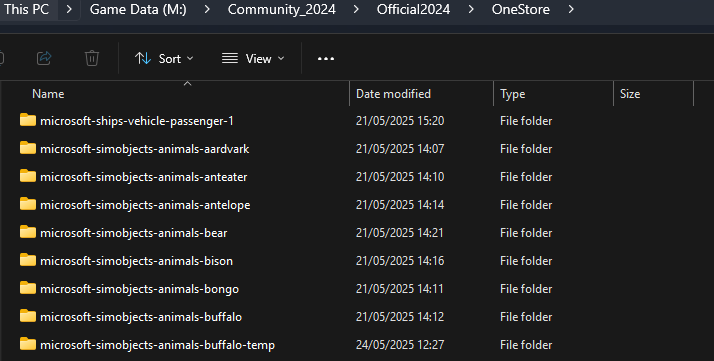
Task: Click folder icon of microsoft-ships-vehicle-passenger-1
Action: coord(28,120)
